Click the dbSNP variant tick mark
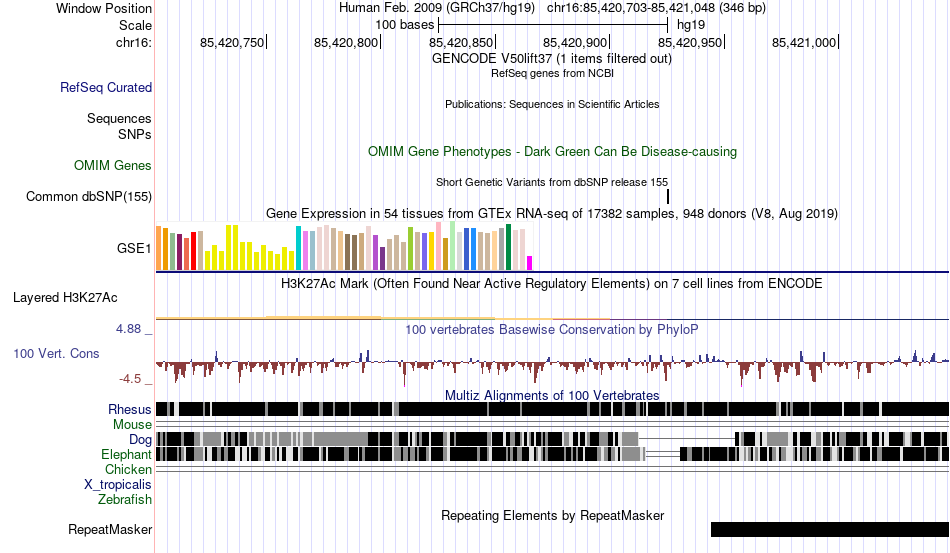Screen dimensions: 950x553 point(668,196)
